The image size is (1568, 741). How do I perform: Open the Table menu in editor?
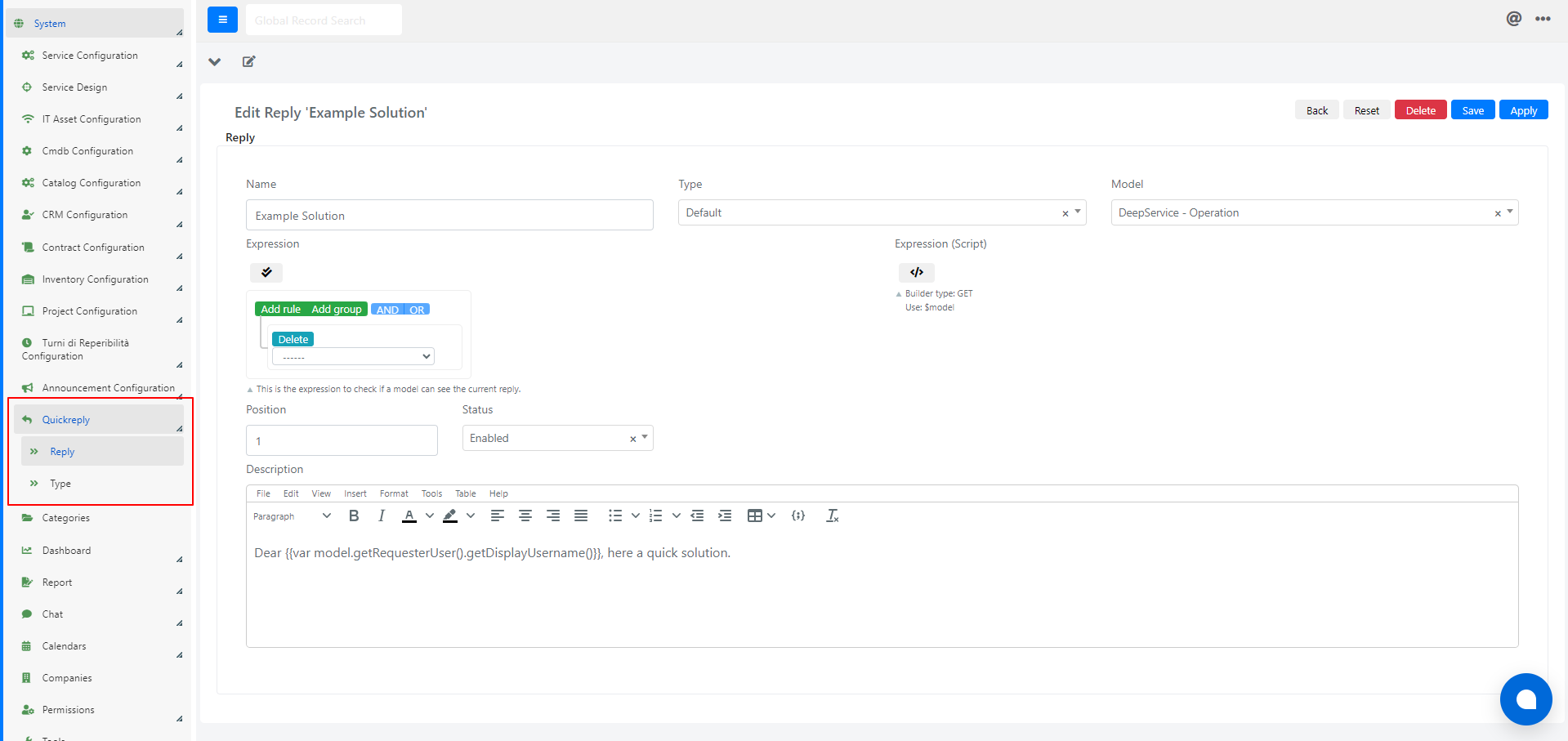pos(466,493)
